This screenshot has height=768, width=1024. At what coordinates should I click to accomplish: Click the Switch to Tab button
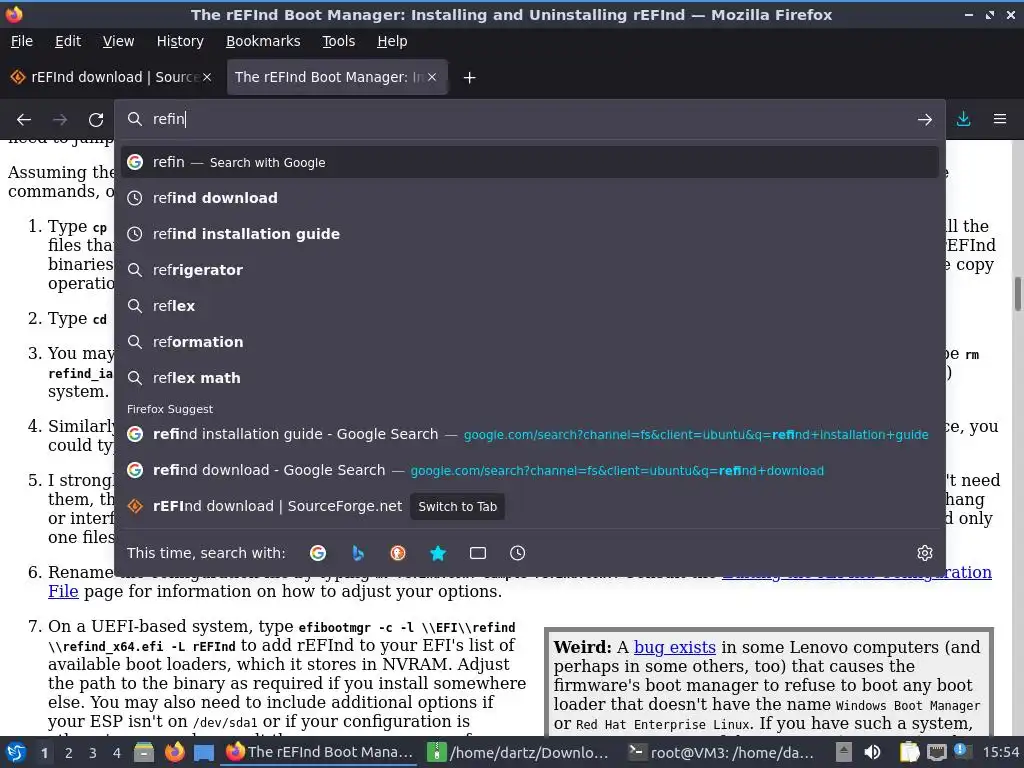tap(457, 506)
